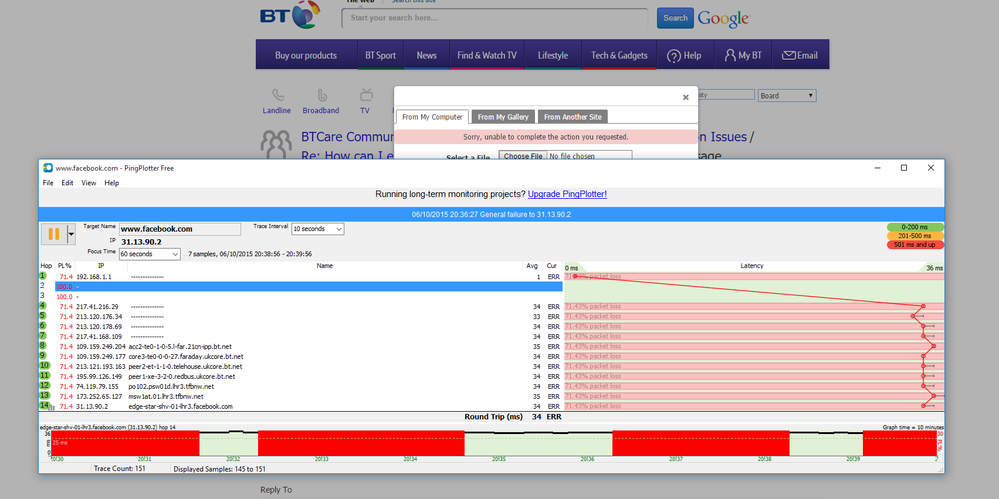Click hostname msw1at.01.lhr3.tfbnw.net

pyautogui.click(x=166, y=396)
